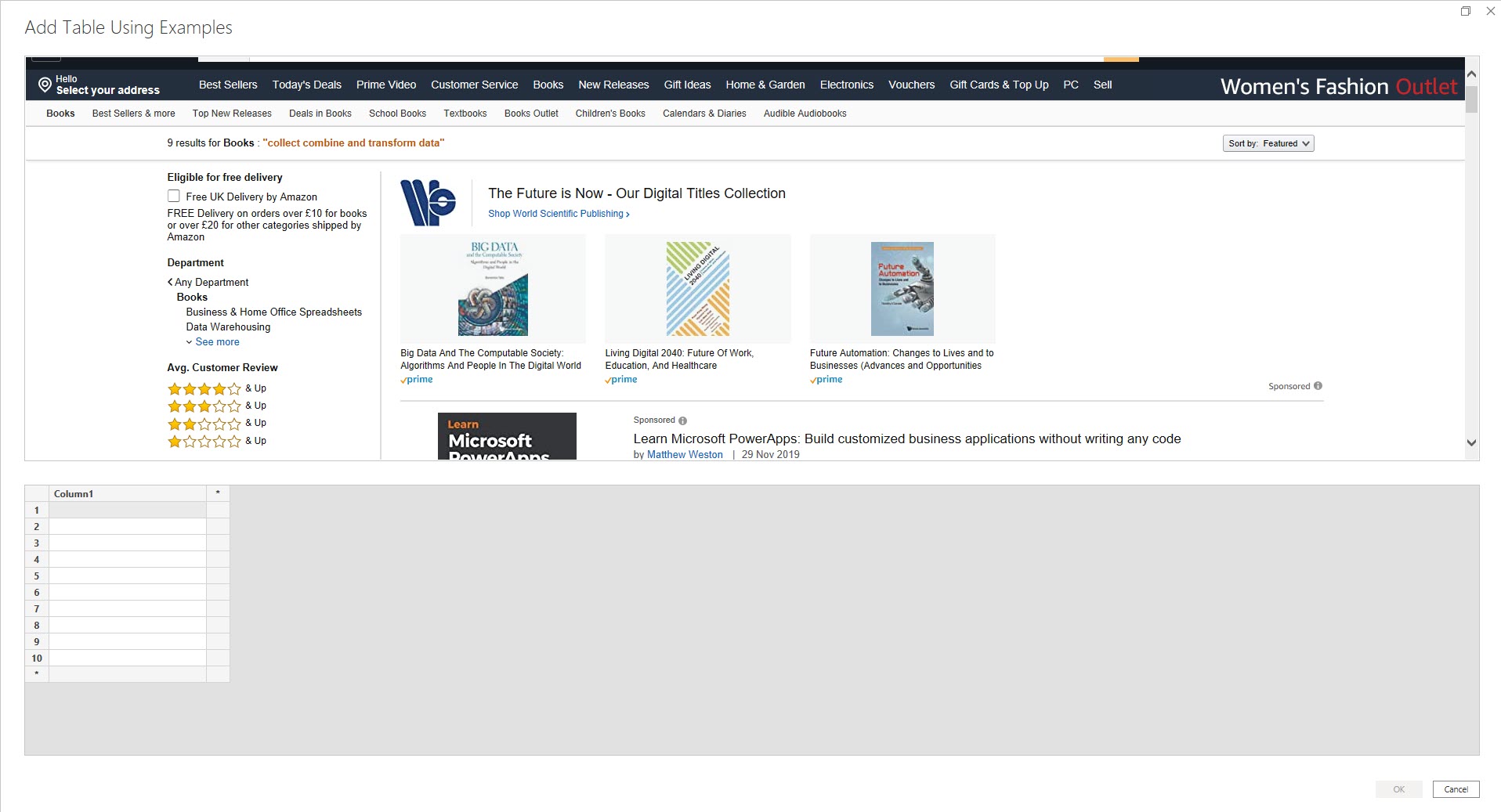Click the add column asterisk header in the table
Screen dimensions: 1501x812
218,493
